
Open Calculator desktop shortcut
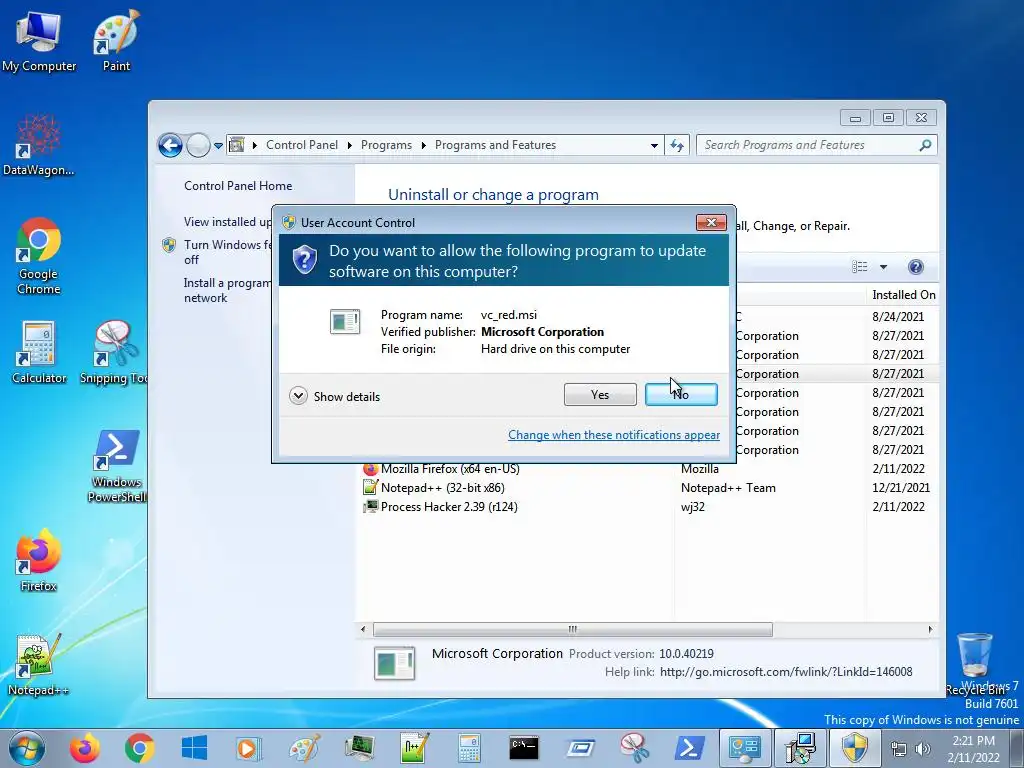tap(39, 353)
